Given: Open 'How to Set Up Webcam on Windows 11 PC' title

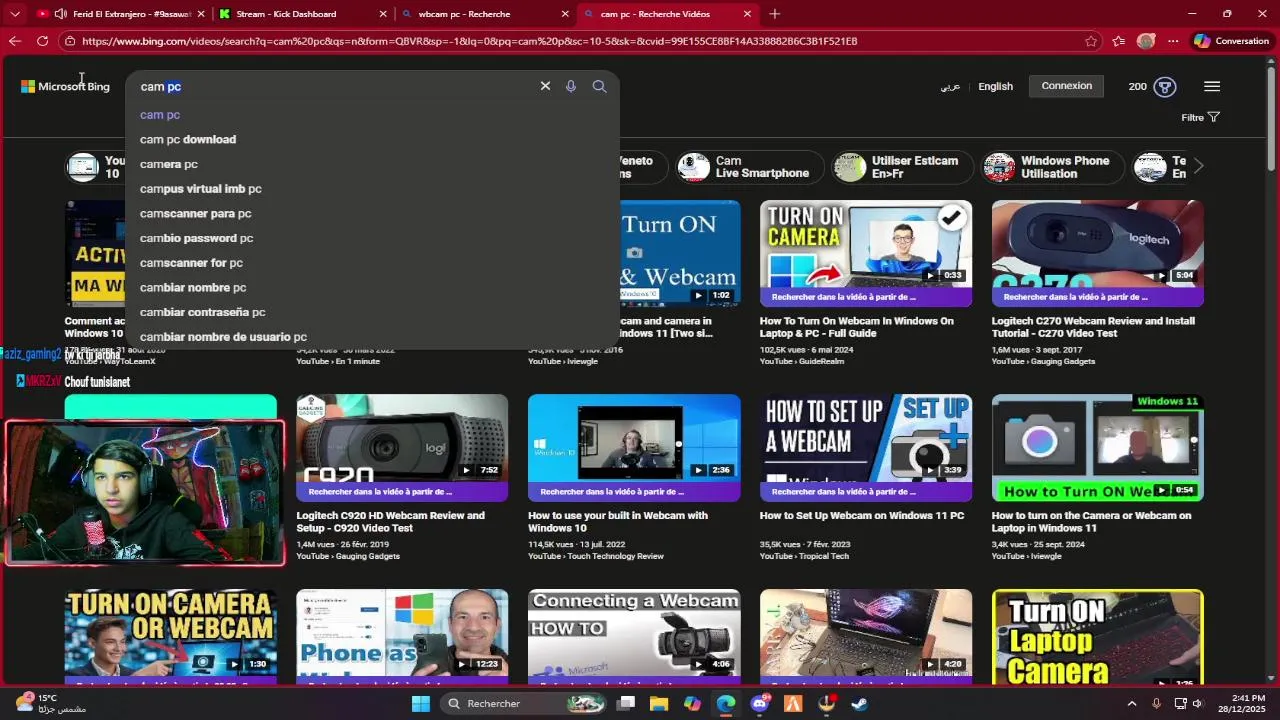Looking at the screenshot, I should pos(862,516).
